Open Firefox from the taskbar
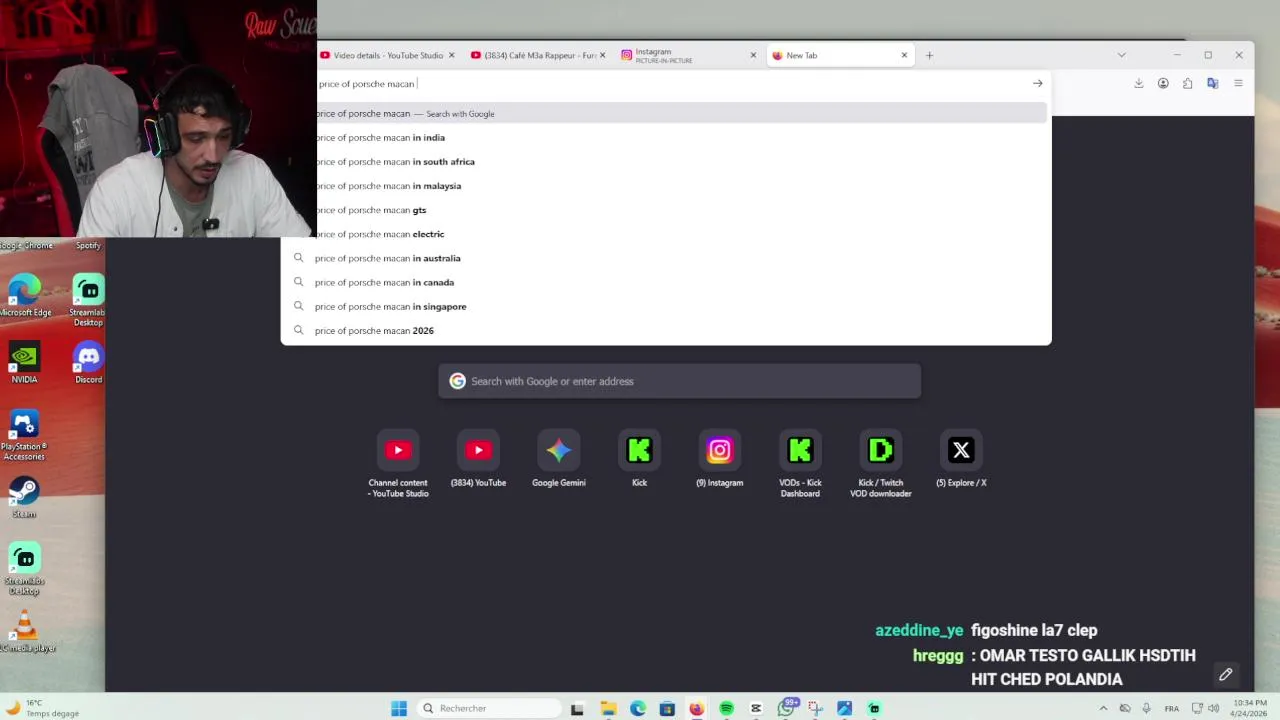Screen dimensions: 1280x720 pos(697,708)
